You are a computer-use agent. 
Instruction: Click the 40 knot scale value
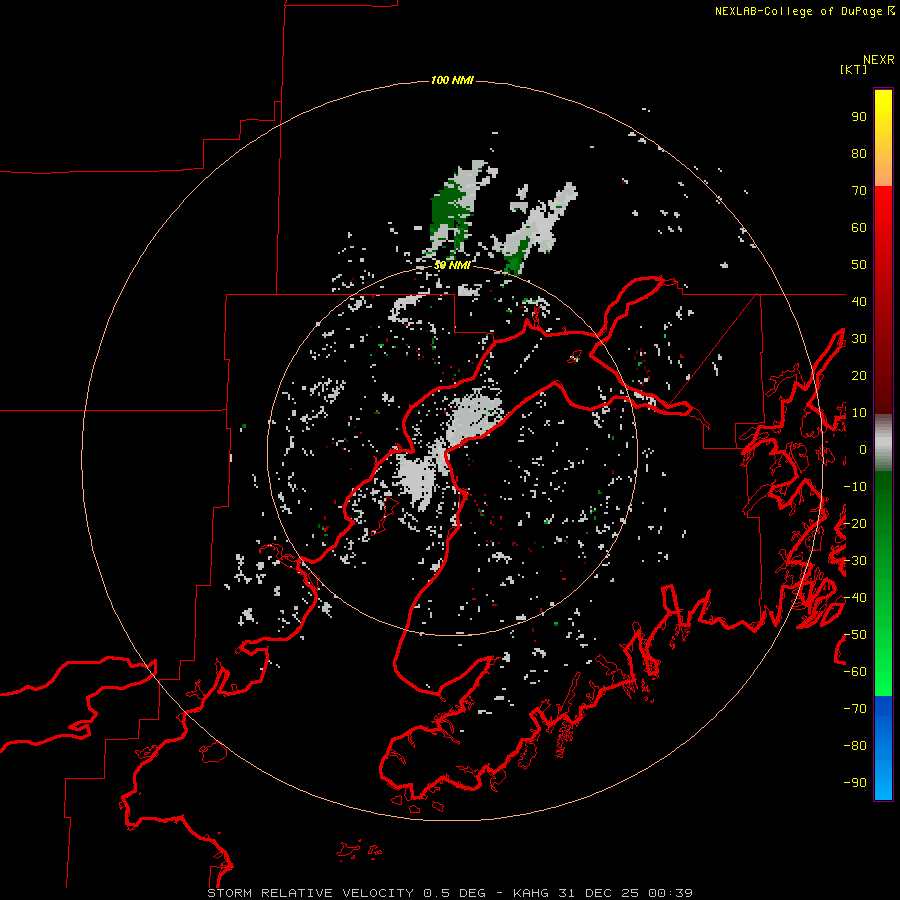tap(859, 301)
